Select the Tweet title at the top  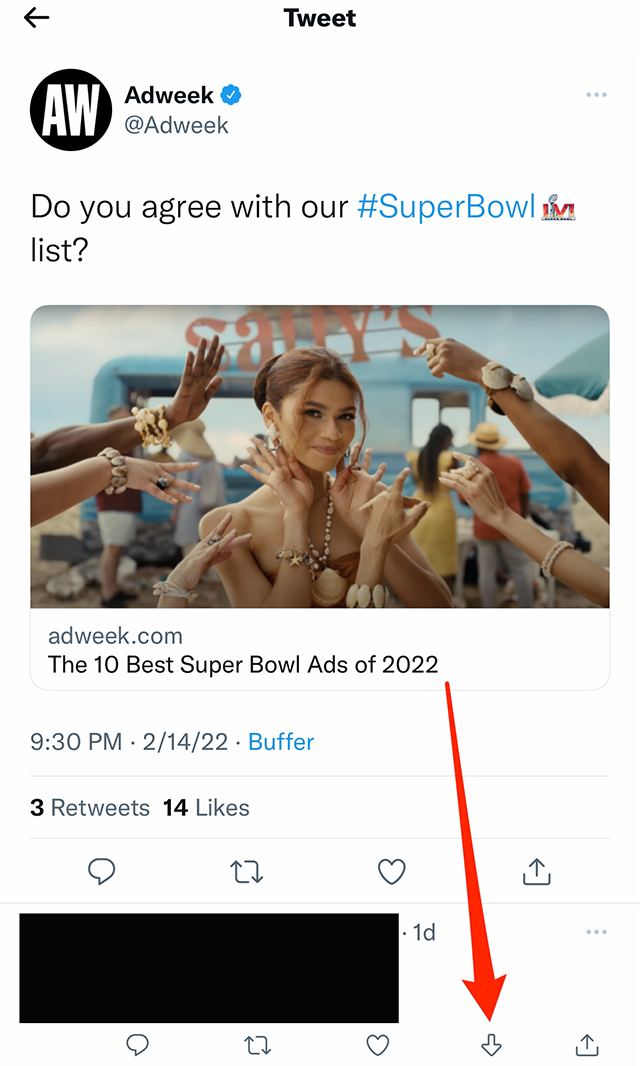click(320, 17)
